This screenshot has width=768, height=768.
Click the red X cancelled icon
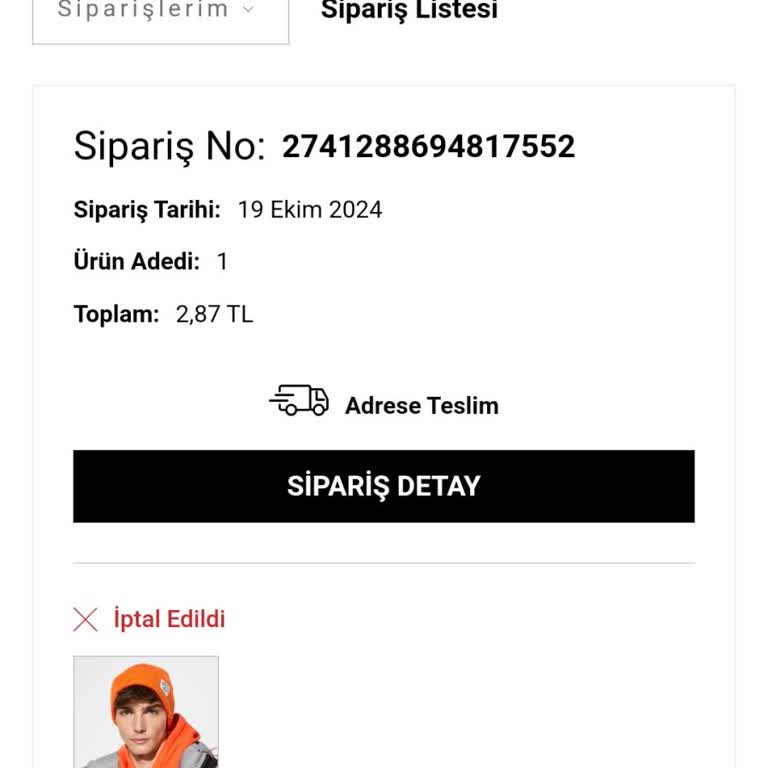click(86, 620)
